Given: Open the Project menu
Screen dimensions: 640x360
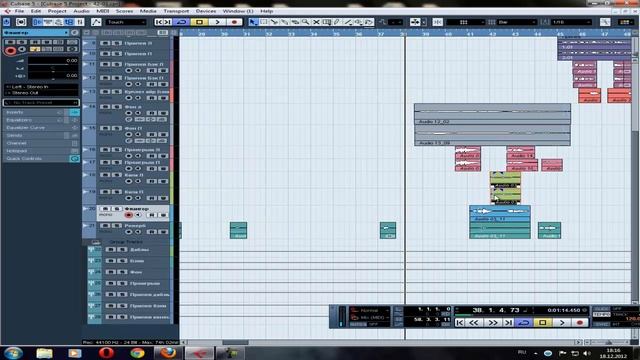Looking at the screenshot, I should (x=57, y=11).
